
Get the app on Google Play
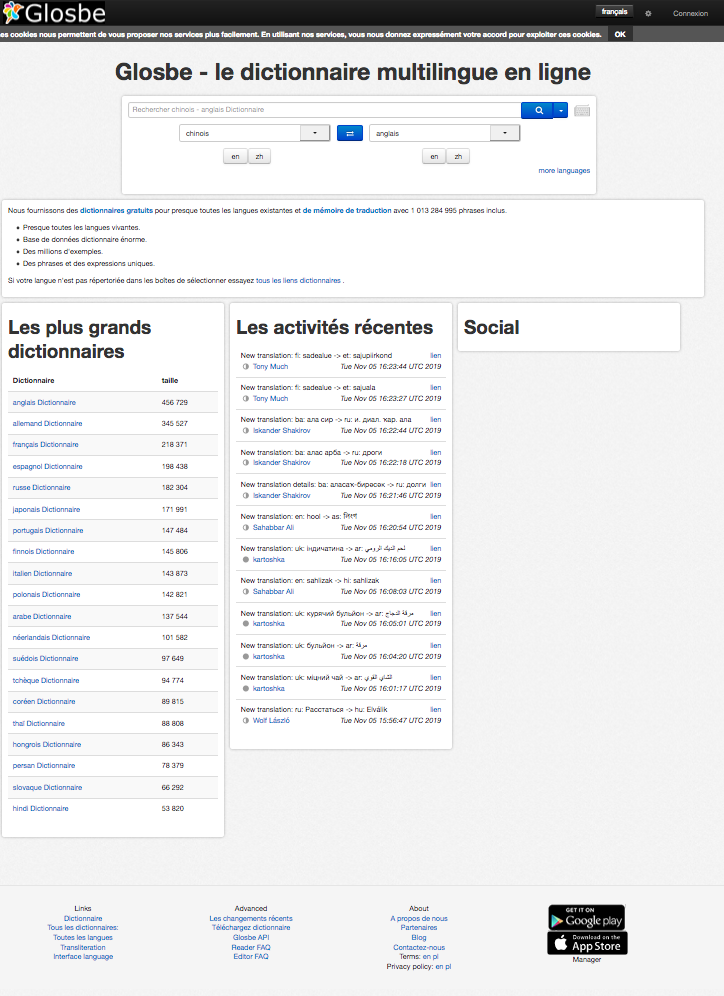coord(587,917)
